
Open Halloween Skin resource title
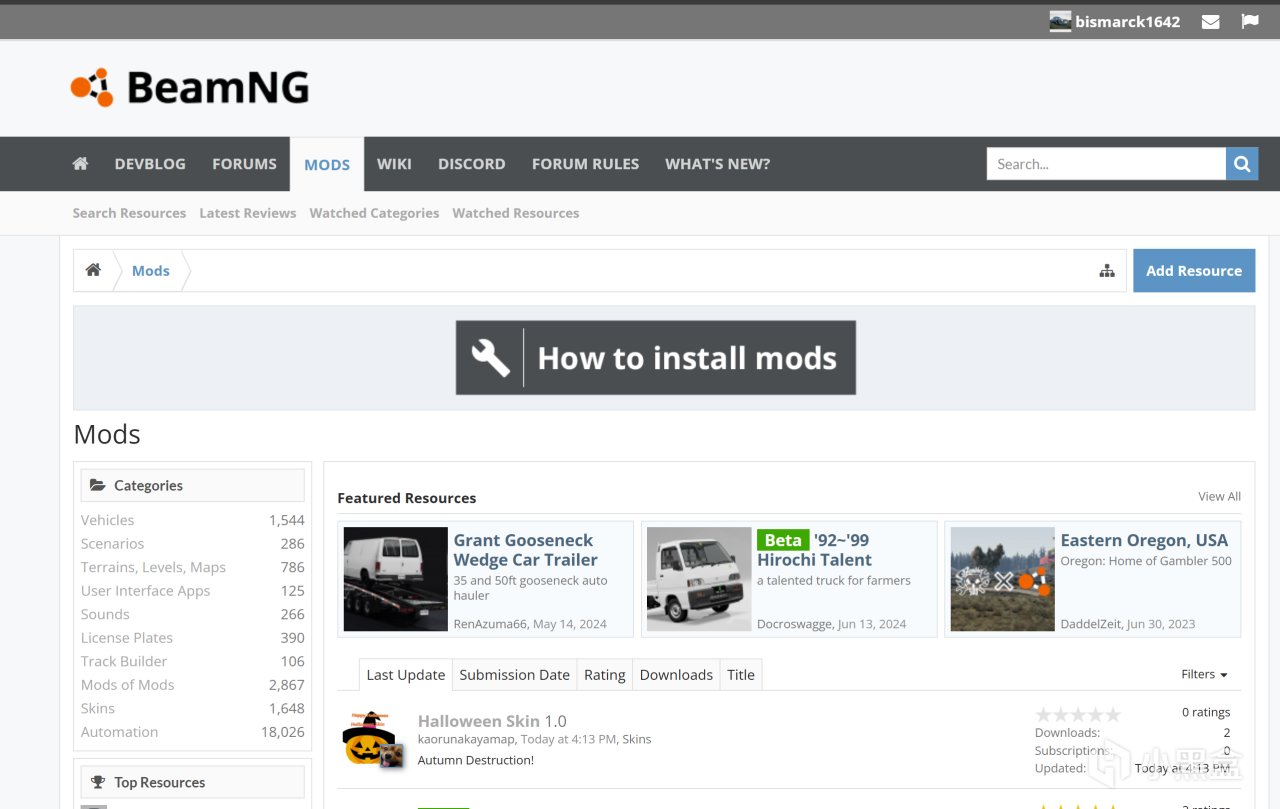coord(479,721)
